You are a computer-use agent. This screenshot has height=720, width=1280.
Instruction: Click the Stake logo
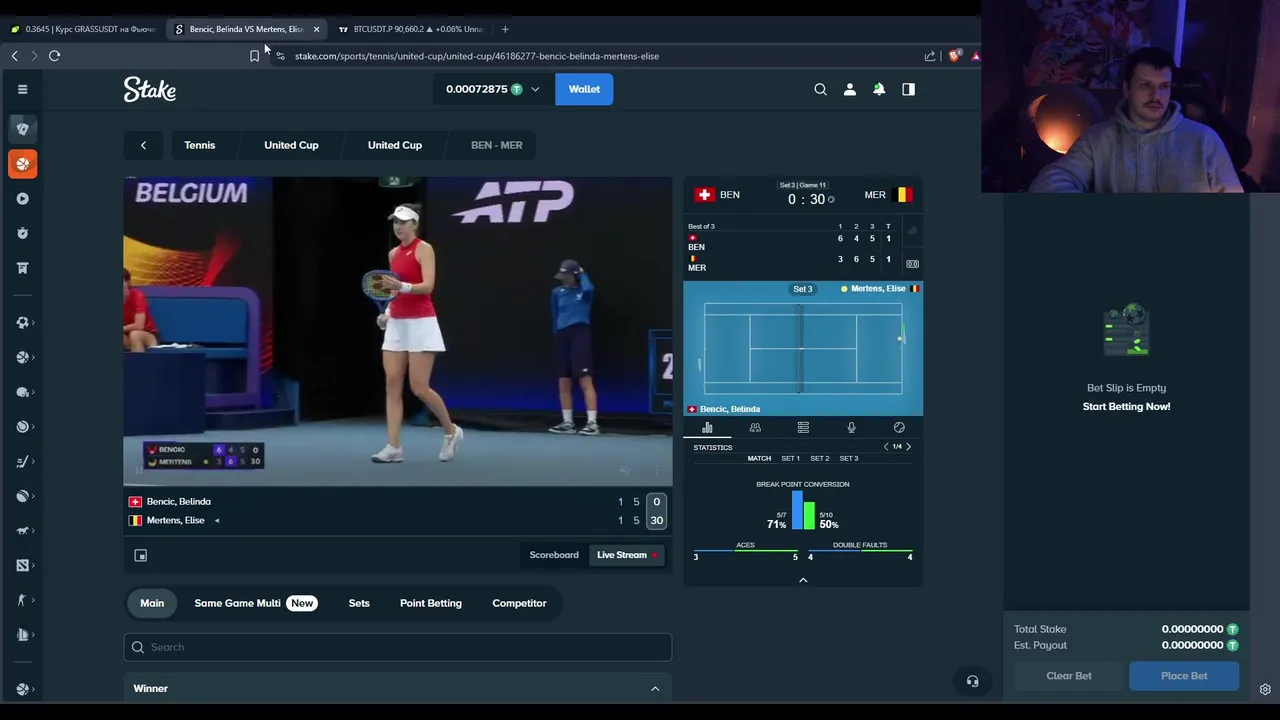click(x=150, y=89)
